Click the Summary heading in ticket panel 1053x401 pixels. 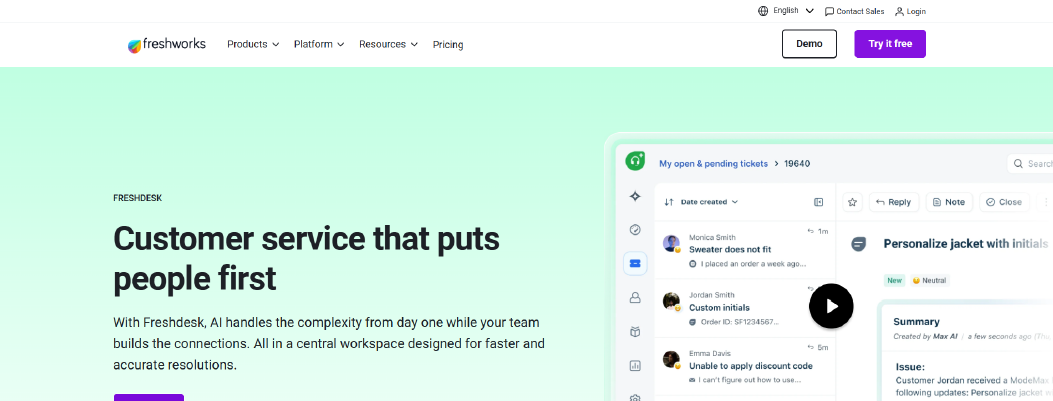click(916, 322)
